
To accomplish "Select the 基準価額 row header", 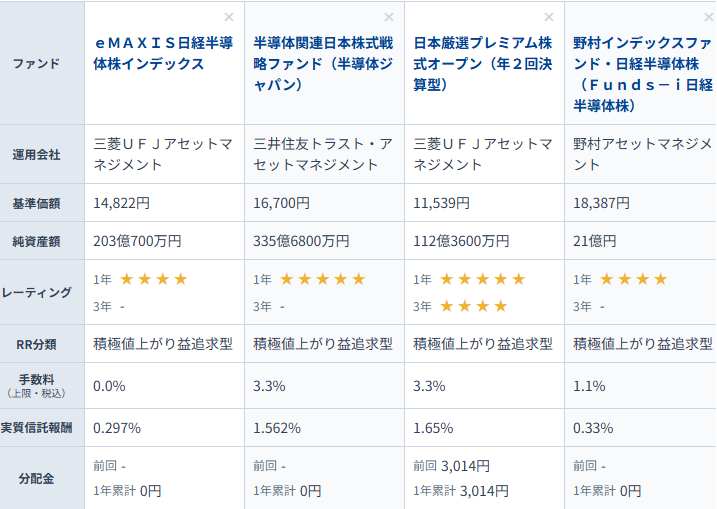I will [36, 203].
